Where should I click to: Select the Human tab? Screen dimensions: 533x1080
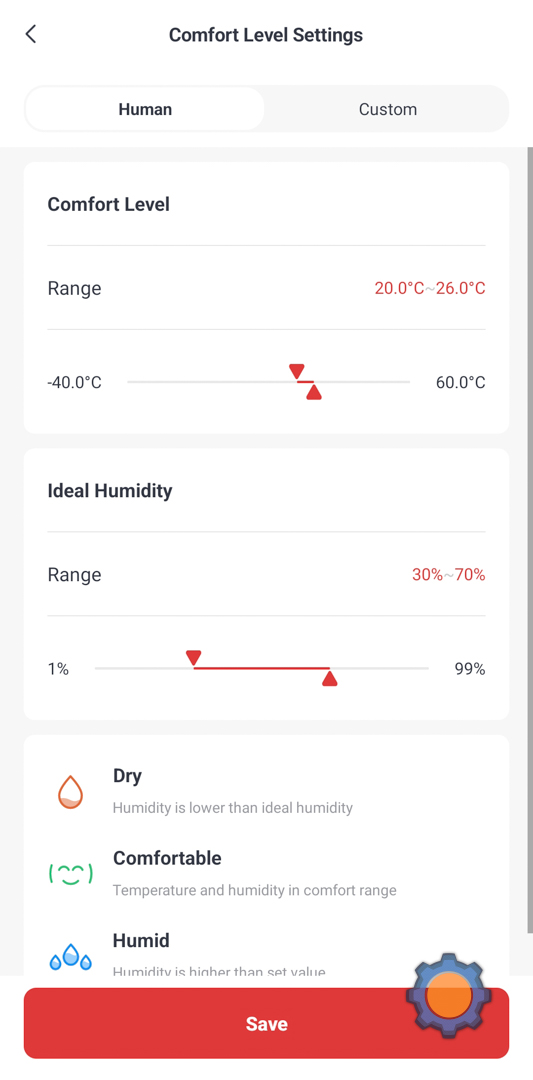[145, 110]
